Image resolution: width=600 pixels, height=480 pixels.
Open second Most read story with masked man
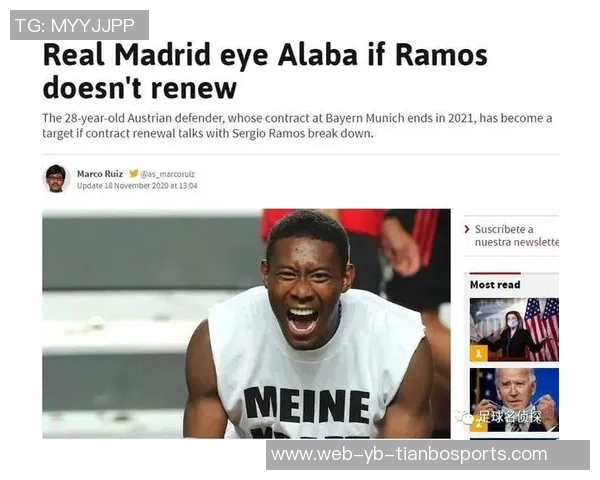tap(514, 400)
